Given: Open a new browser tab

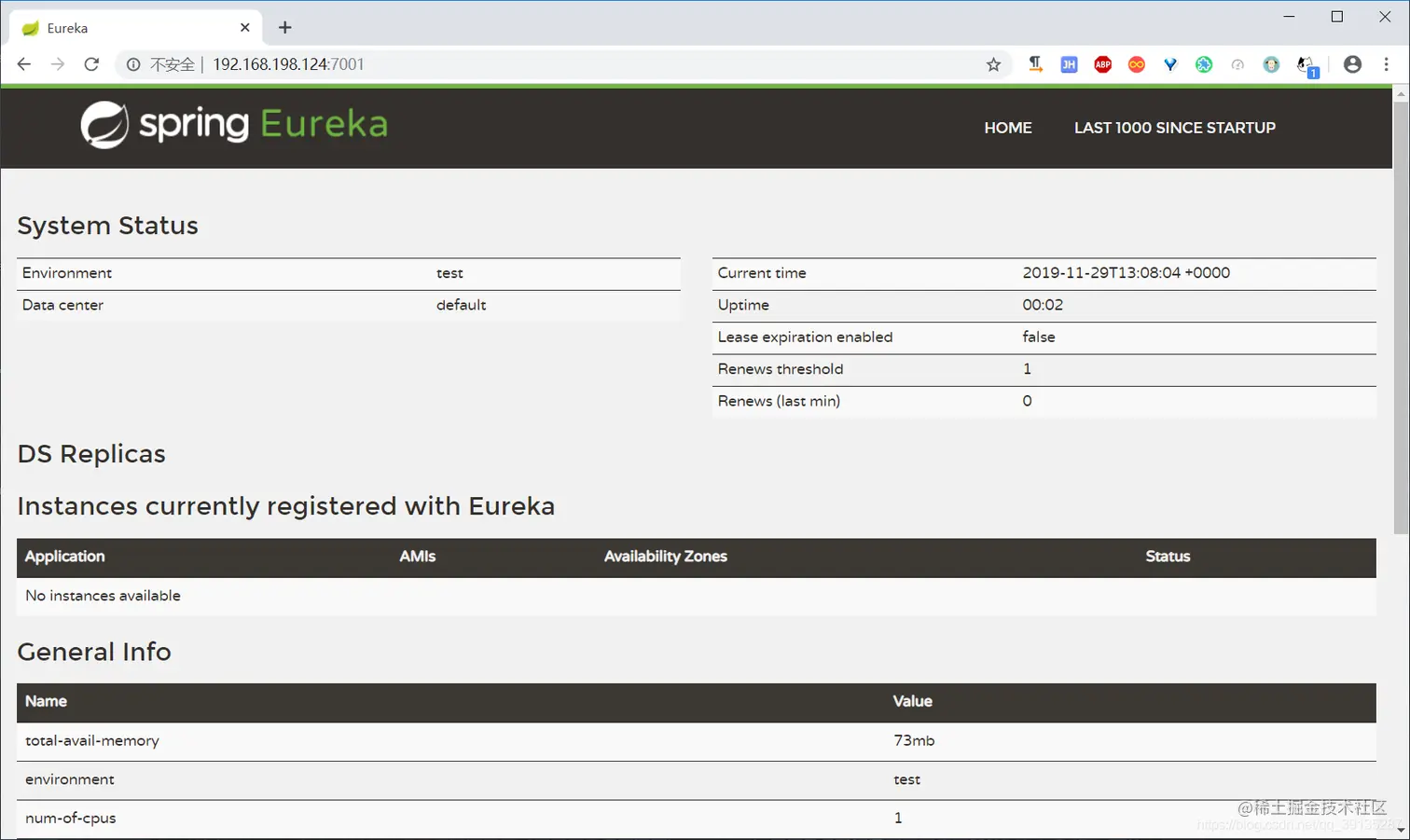Looking at the screenshot, I should [x=285, y=28].
